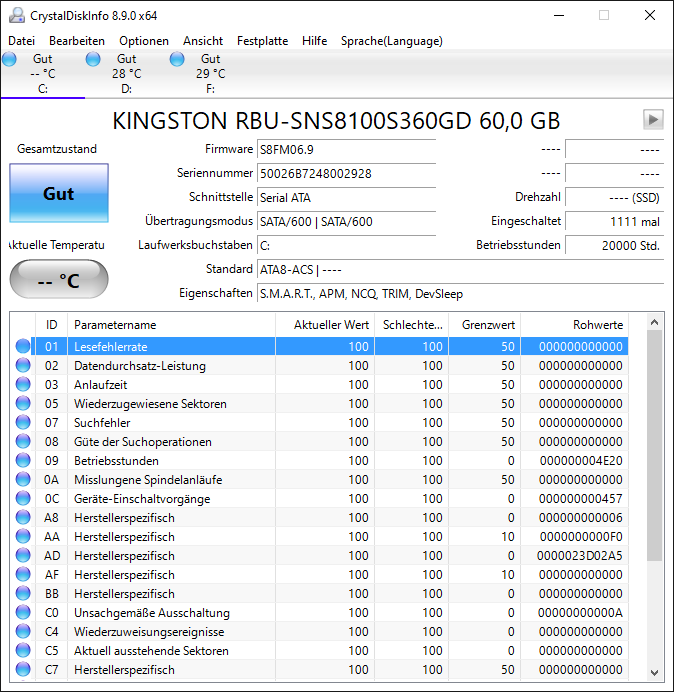Click raw value 0000023D02A5
This screenshot has width=674, height=692.
pyautogui.click(x=580, y=556)
